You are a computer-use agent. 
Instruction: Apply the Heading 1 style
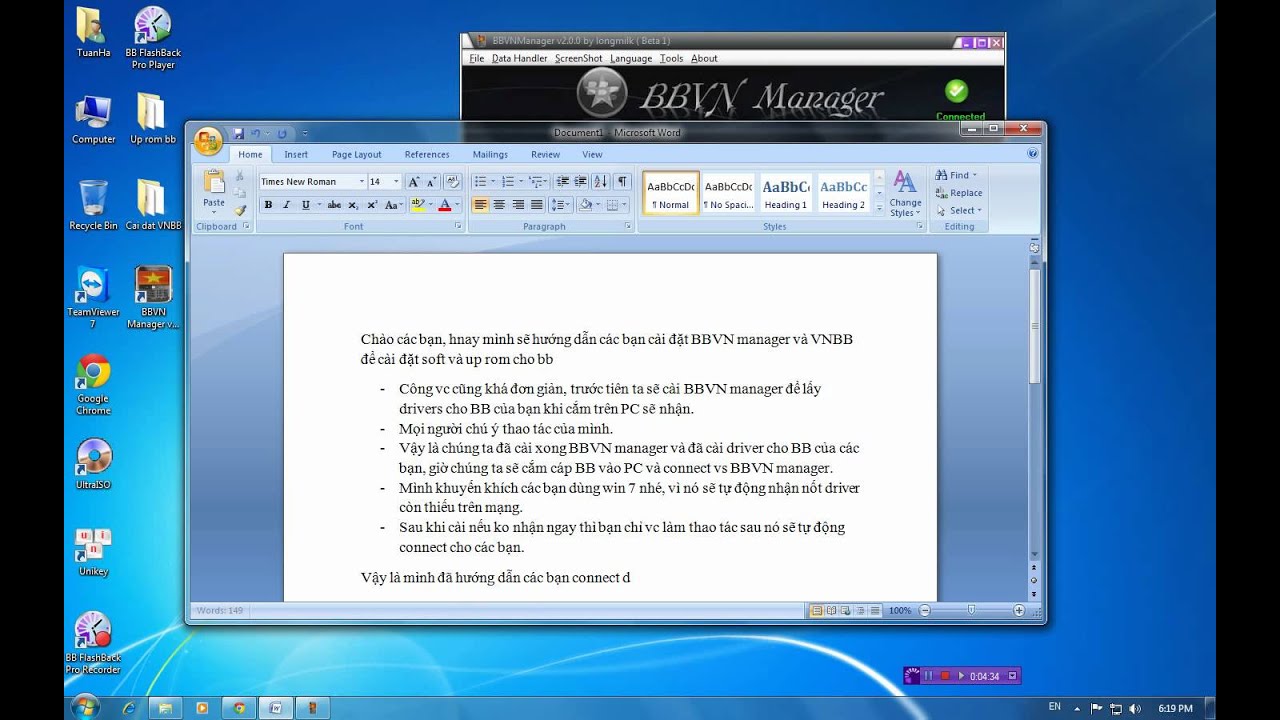coord(785,193)
